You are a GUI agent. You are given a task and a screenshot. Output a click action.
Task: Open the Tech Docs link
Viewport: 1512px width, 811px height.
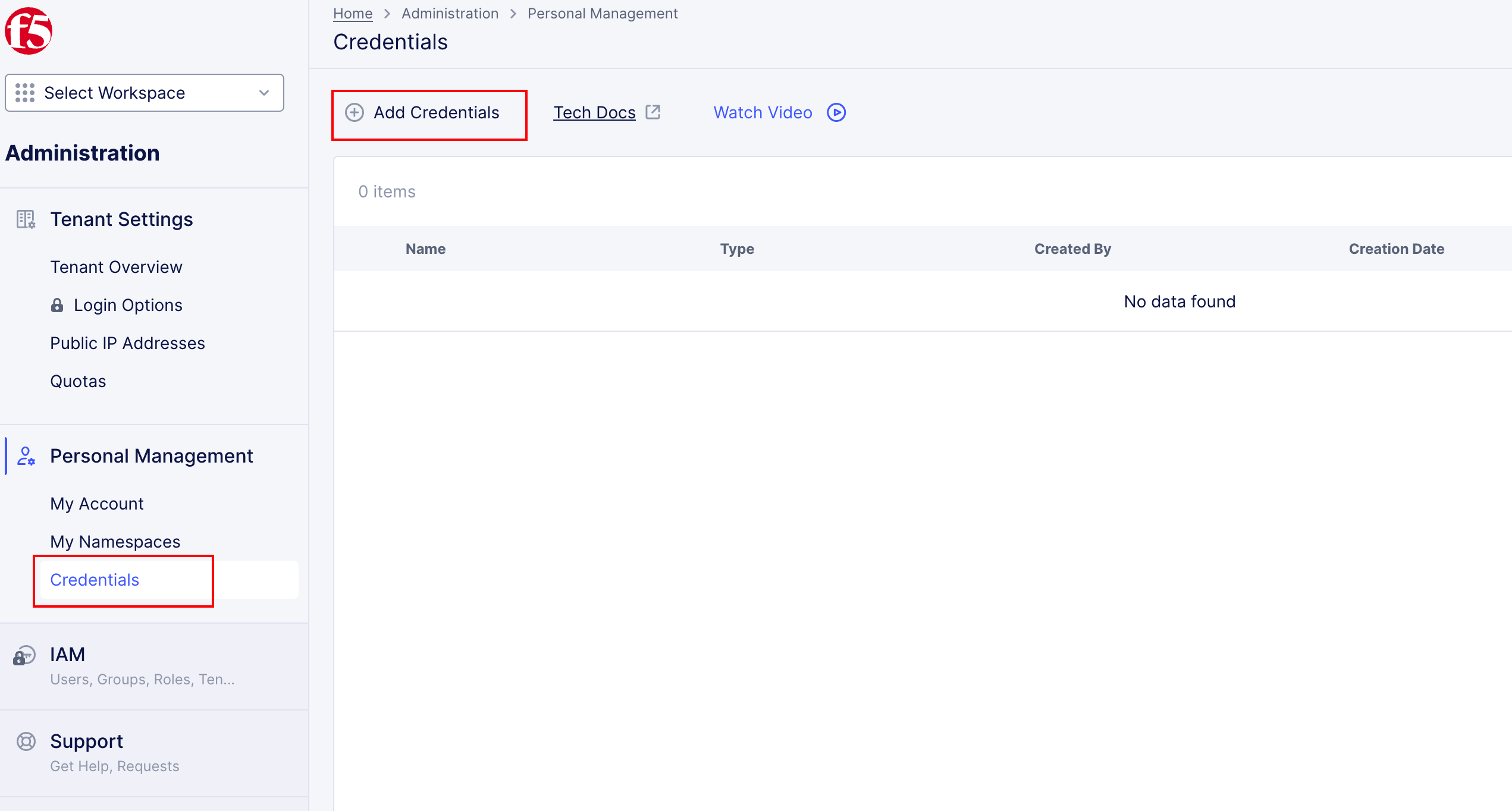point(594,112)
